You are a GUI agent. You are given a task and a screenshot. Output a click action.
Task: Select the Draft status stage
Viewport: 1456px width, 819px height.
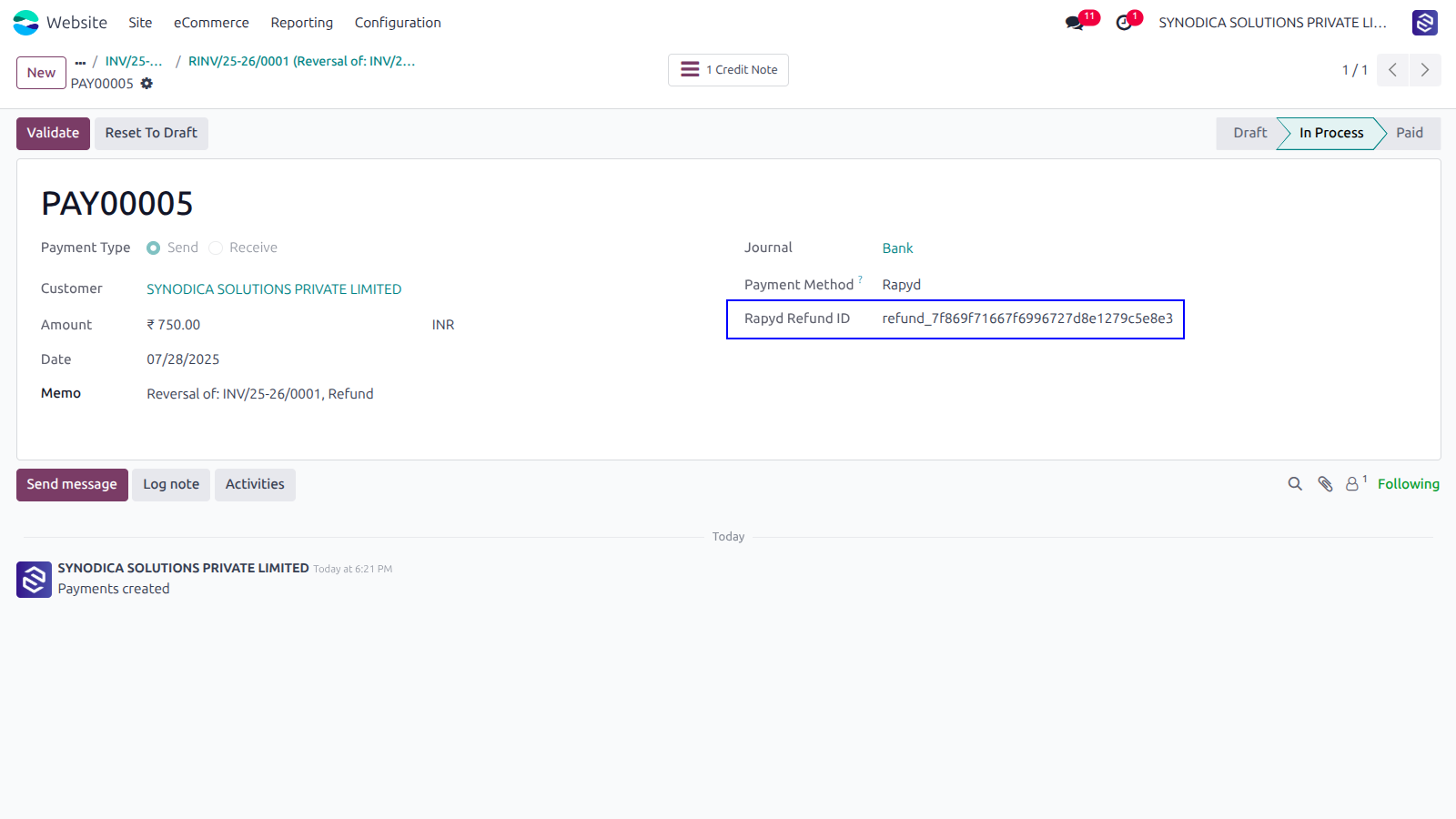(x=1249, y=134)
